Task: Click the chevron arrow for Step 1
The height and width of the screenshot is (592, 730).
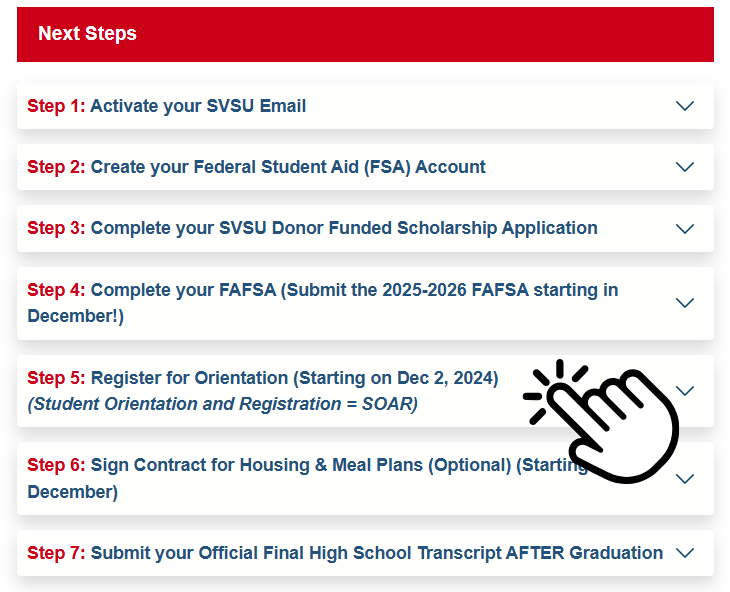Action: (x=685, y=106)
